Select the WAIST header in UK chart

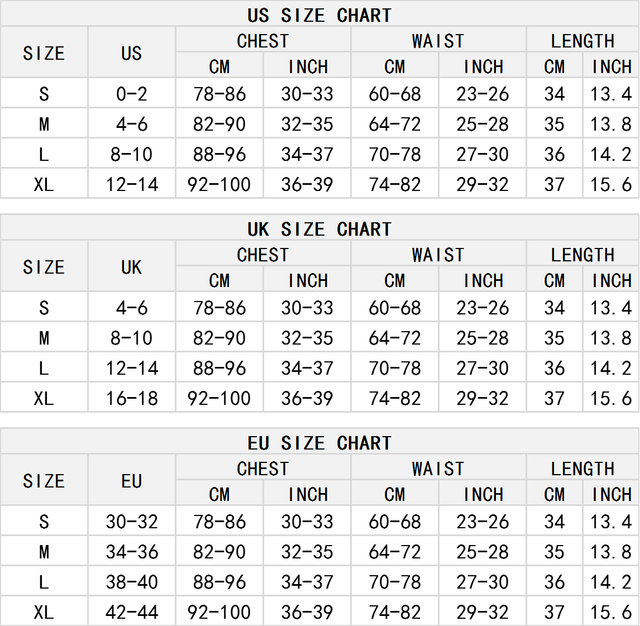(438, 255)
